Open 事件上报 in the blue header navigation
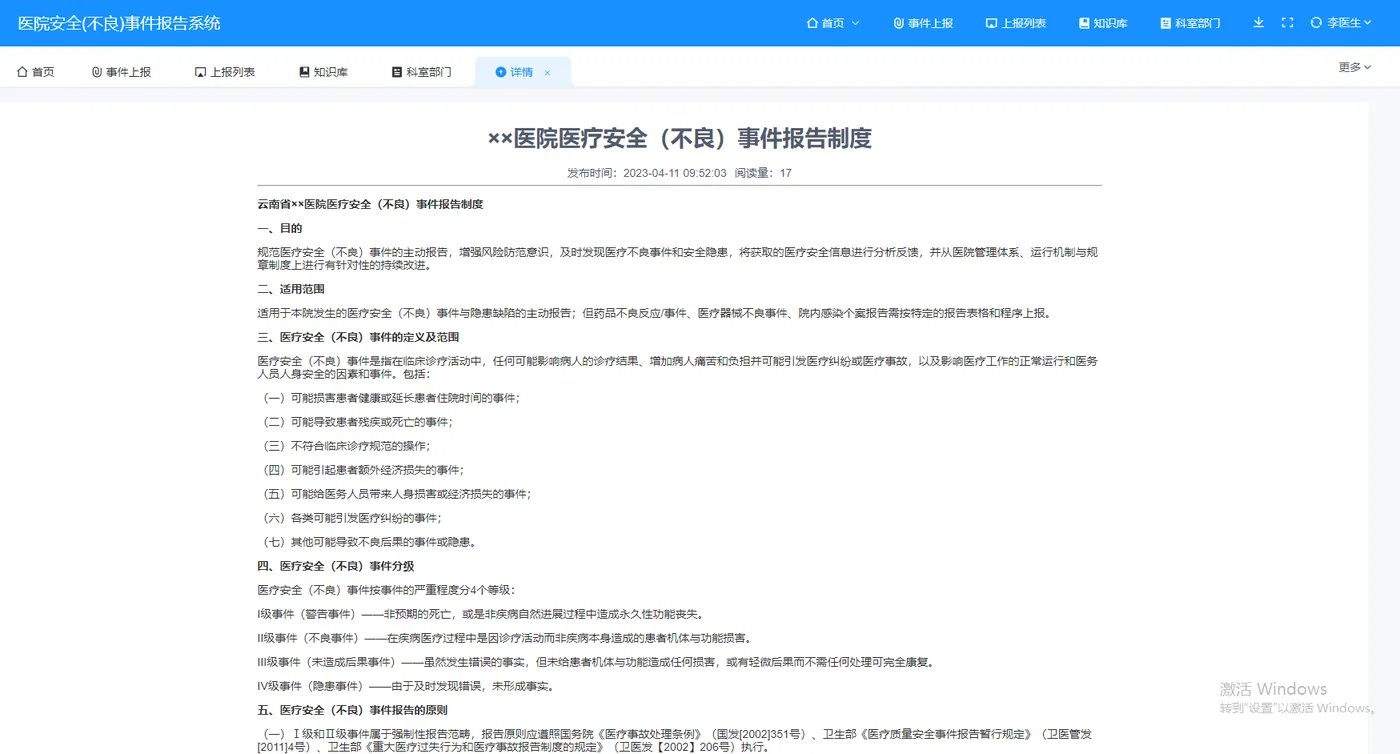Viewport: 1400px width, 754px height. click(923, 23)
